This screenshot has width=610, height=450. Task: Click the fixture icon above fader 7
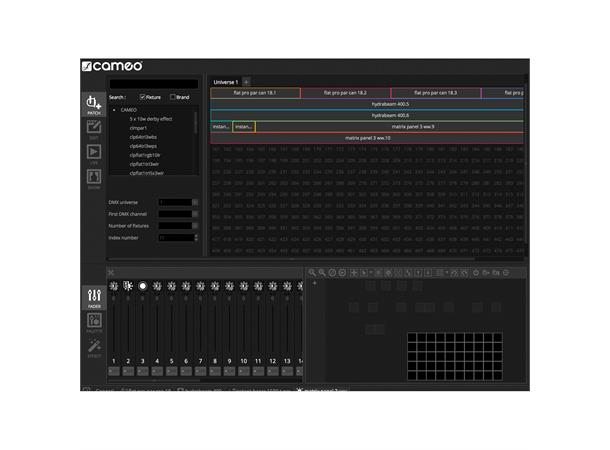tap(200, 286)
